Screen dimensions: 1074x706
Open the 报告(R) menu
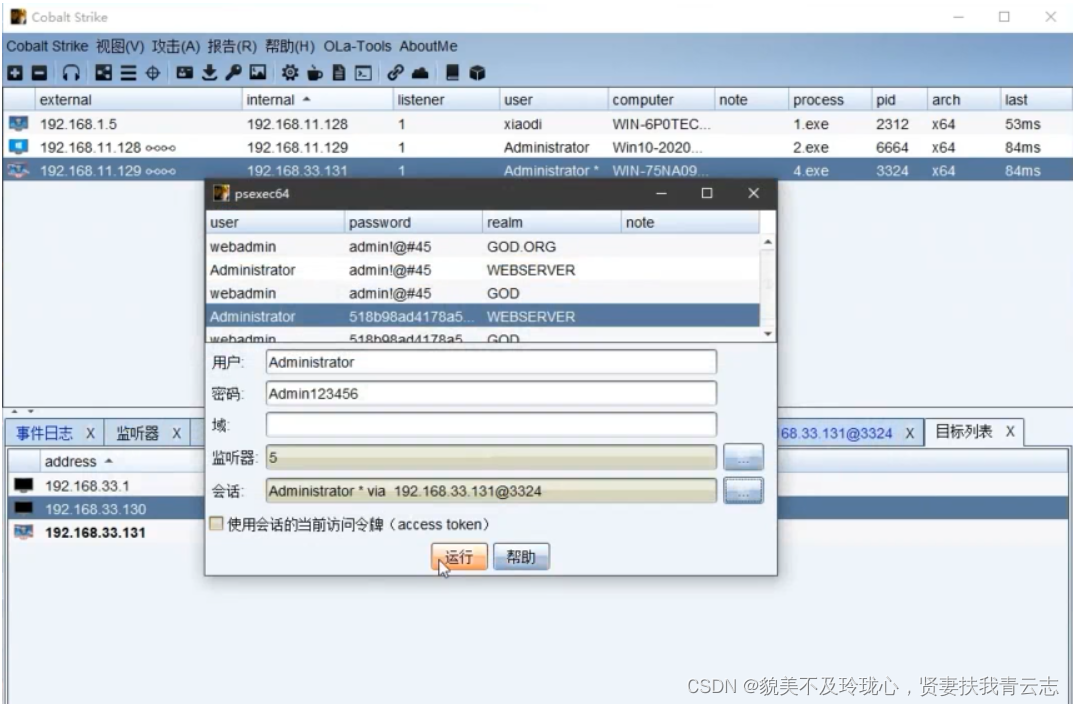232,46
